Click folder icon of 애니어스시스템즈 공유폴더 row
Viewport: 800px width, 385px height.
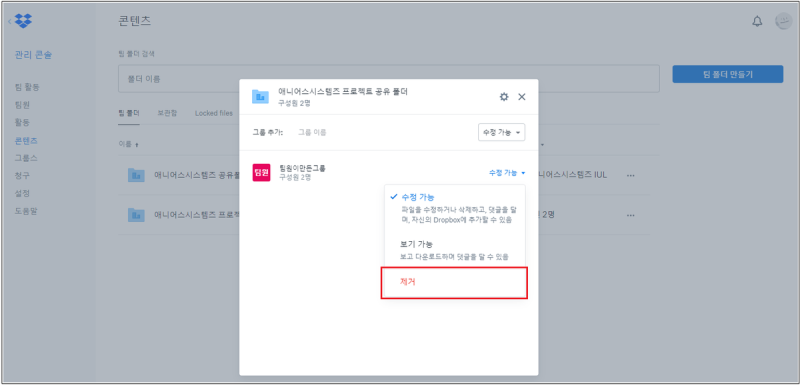136,175
